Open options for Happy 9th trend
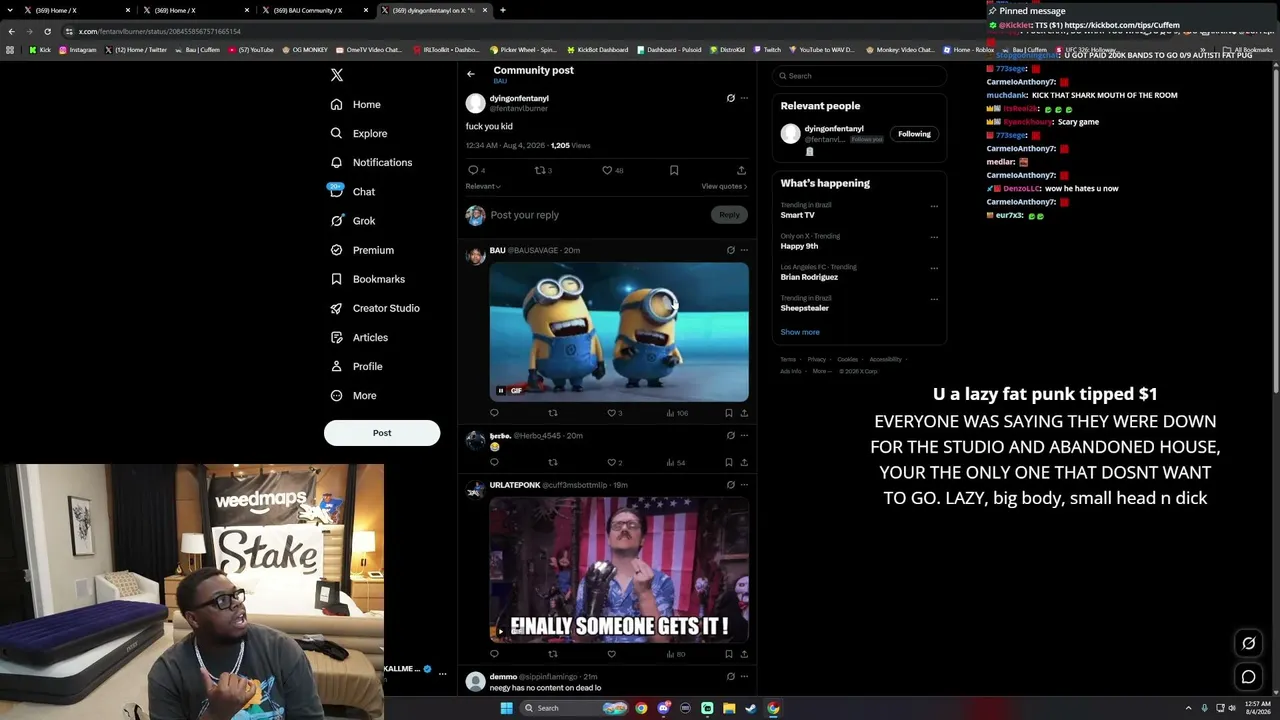1280x720 pixels. (x=934, y=237)
